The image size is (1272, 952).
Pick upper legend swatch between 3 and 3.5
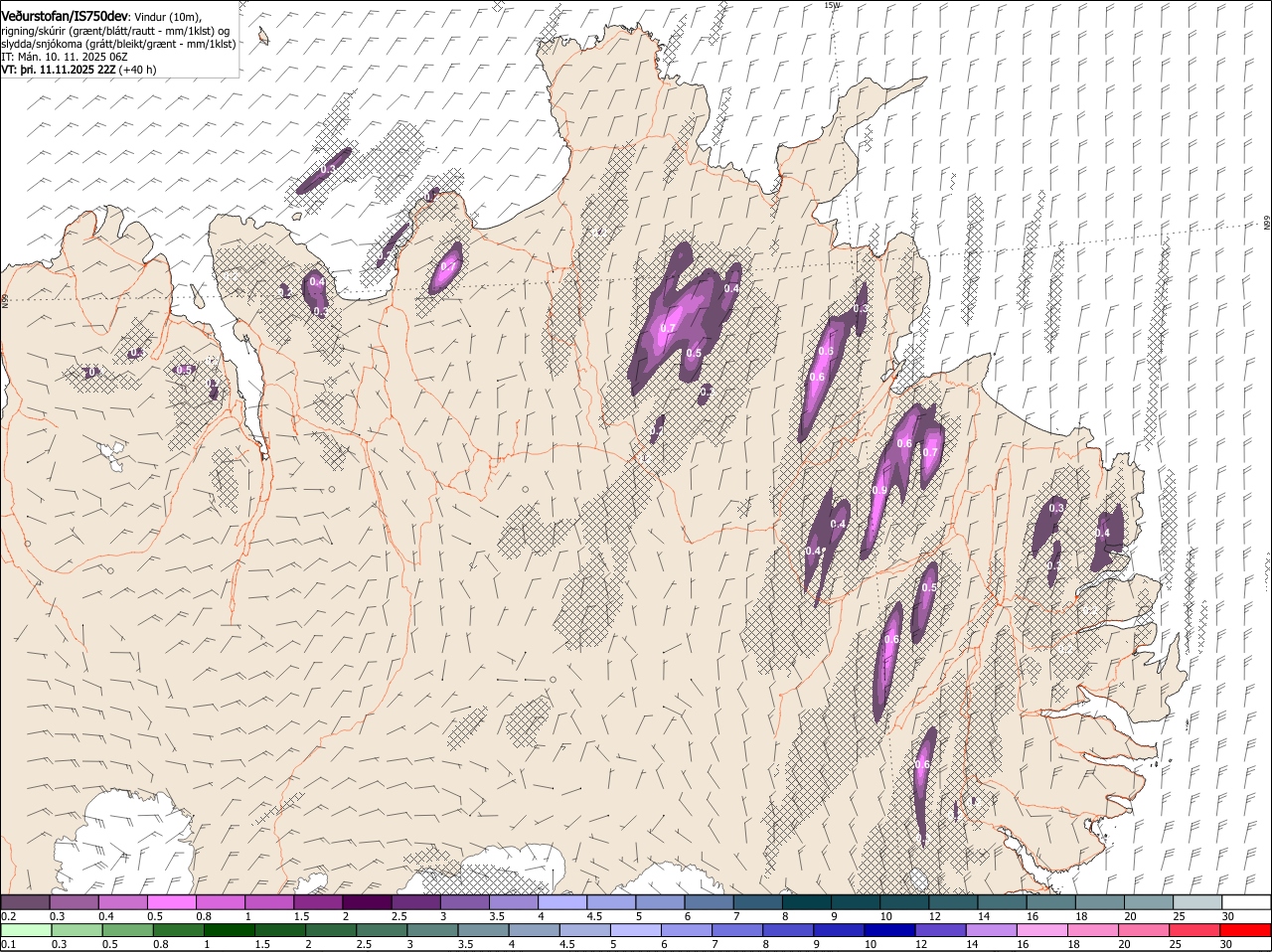pyautogui.click(x=464, y=902)
